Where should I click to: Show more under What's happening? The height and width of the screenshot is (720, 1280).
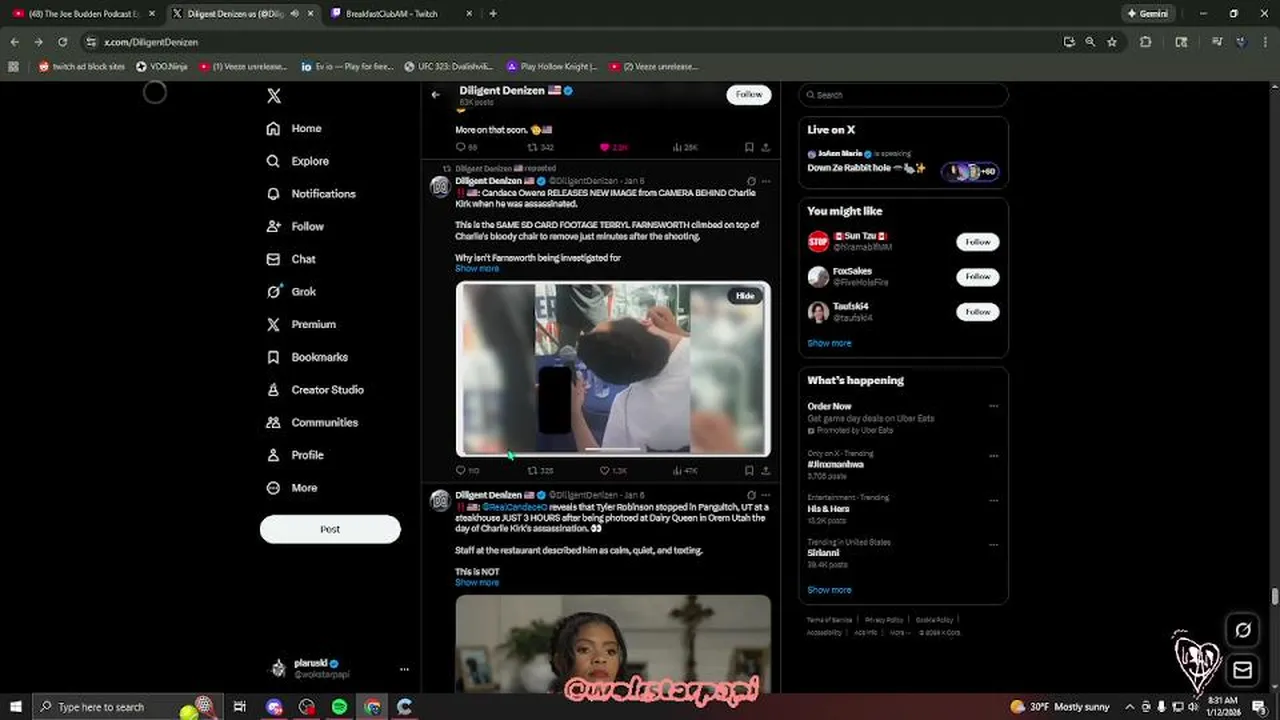click(x=829, y=590)
